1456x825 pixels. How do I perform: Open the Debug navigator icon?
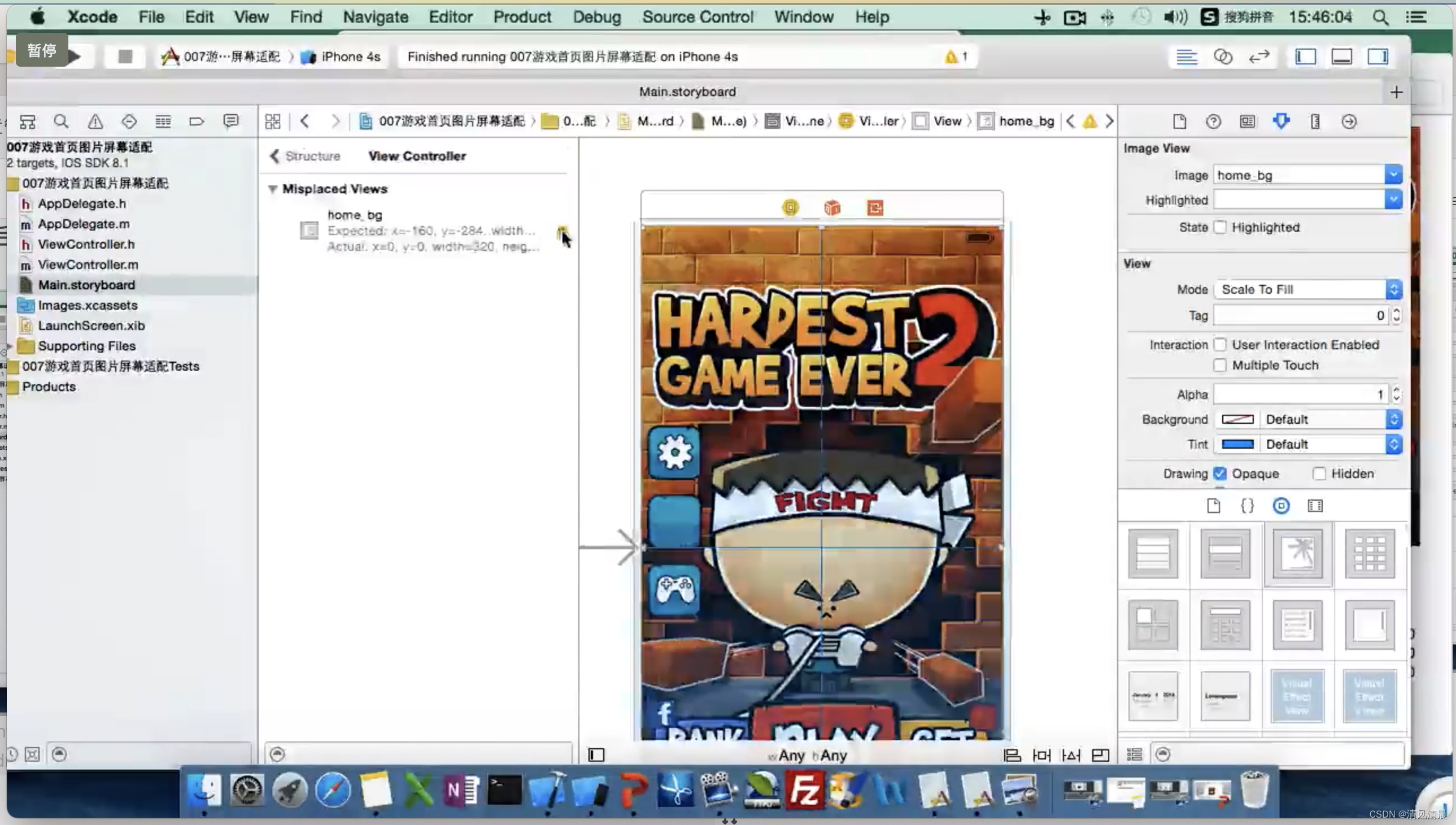(x=163, y=121)
